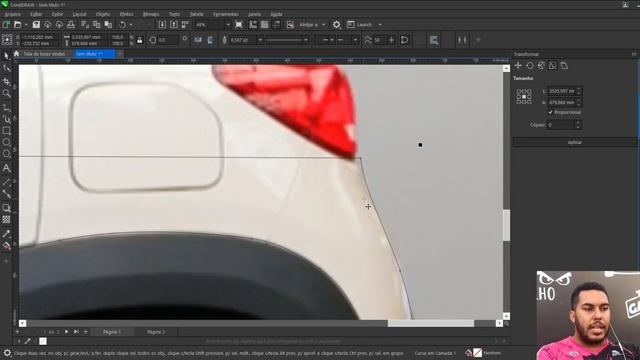Image resolution: width=640 pixels, height=360 pixels.
Task: Select the Color Eyedropper tool
Action: (6, 234)
